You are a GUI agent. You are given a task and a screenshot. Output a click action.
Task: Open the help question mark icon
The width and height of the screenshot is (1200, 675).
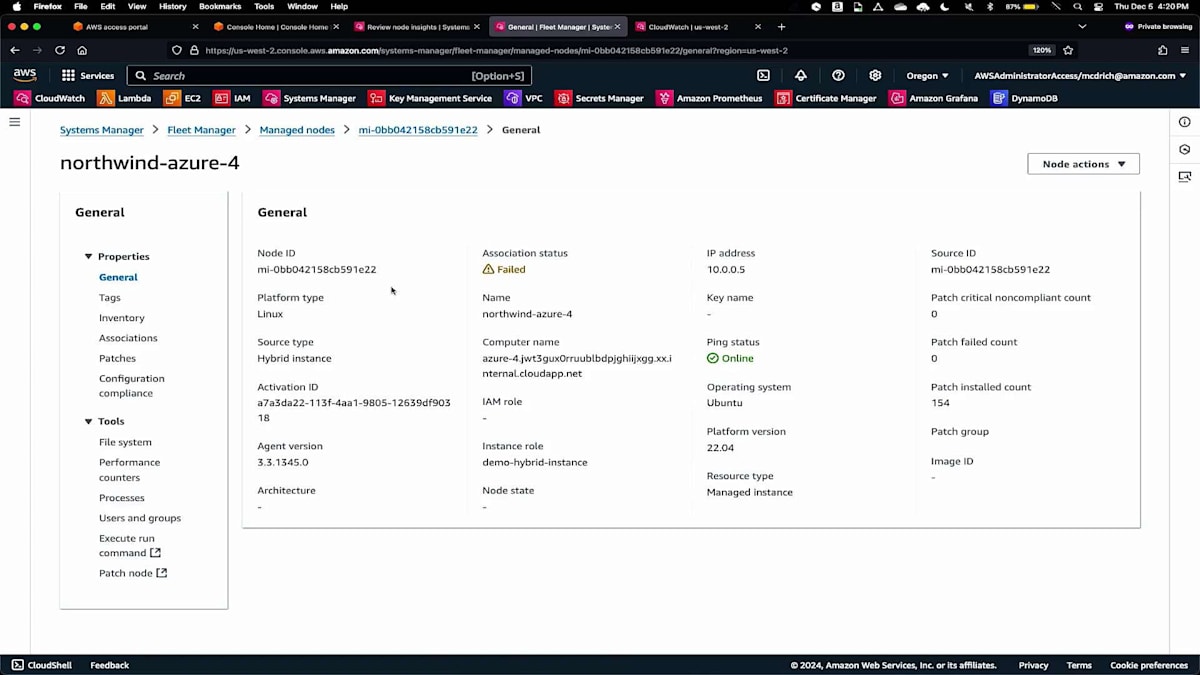pos(838,75)
